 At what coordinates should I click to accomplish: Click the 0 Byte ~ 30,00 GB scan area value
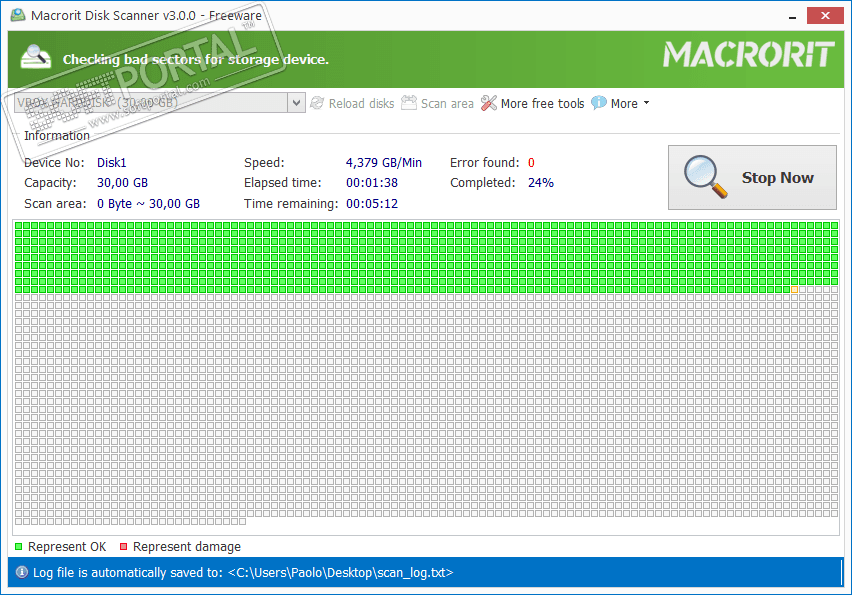(148, 204)
